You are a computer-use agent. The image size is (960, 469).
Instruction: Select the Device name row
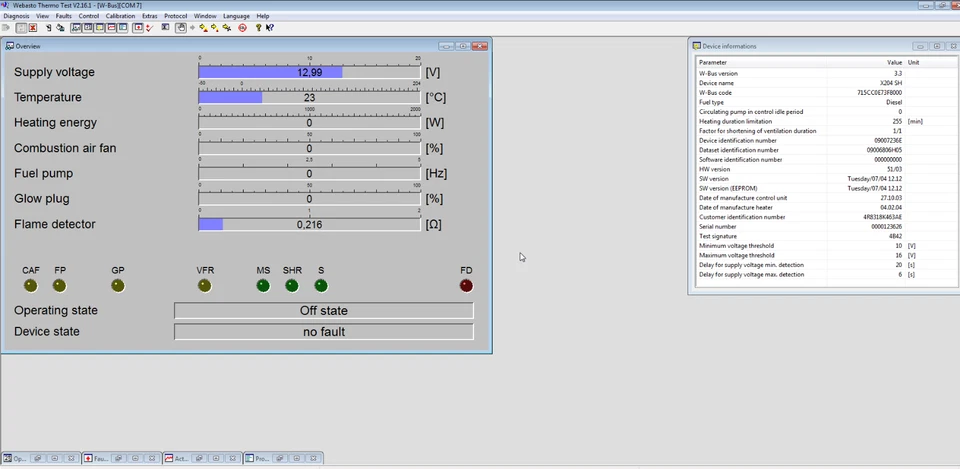827,83
